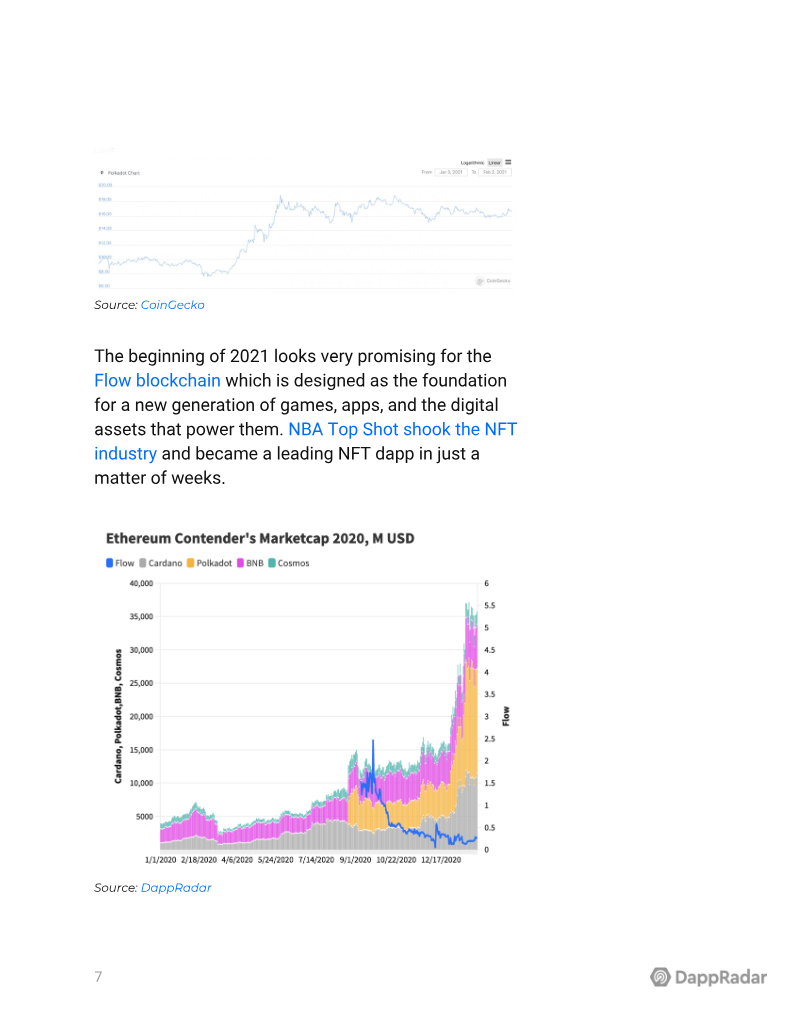Click the Ethereum Contender's Marketcap chart title
The image size is (800, 1035).
260,538
